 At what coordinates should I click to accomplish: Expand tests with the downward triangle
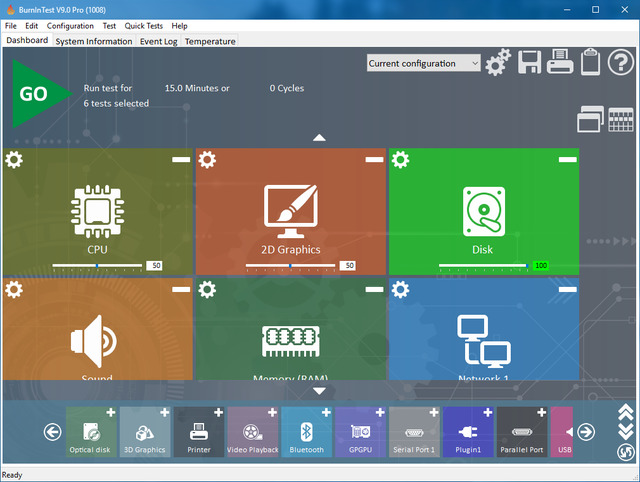click(319, 391)
